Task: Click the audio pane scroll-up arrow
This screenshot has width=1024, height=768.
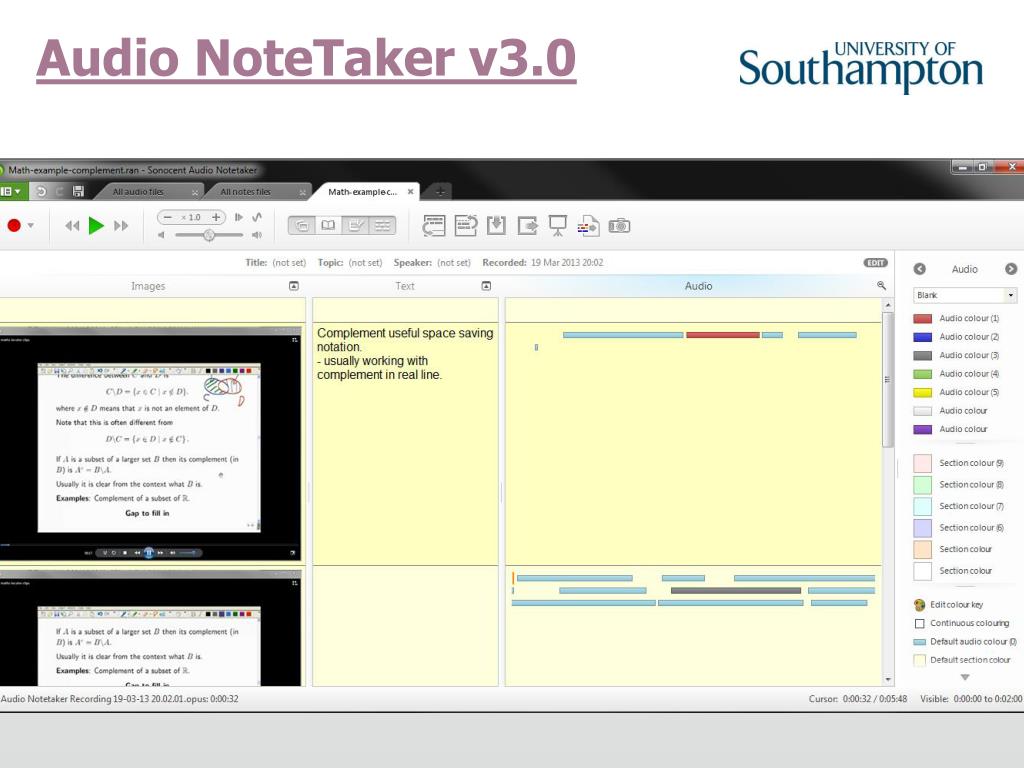Action: click(888, 305)
